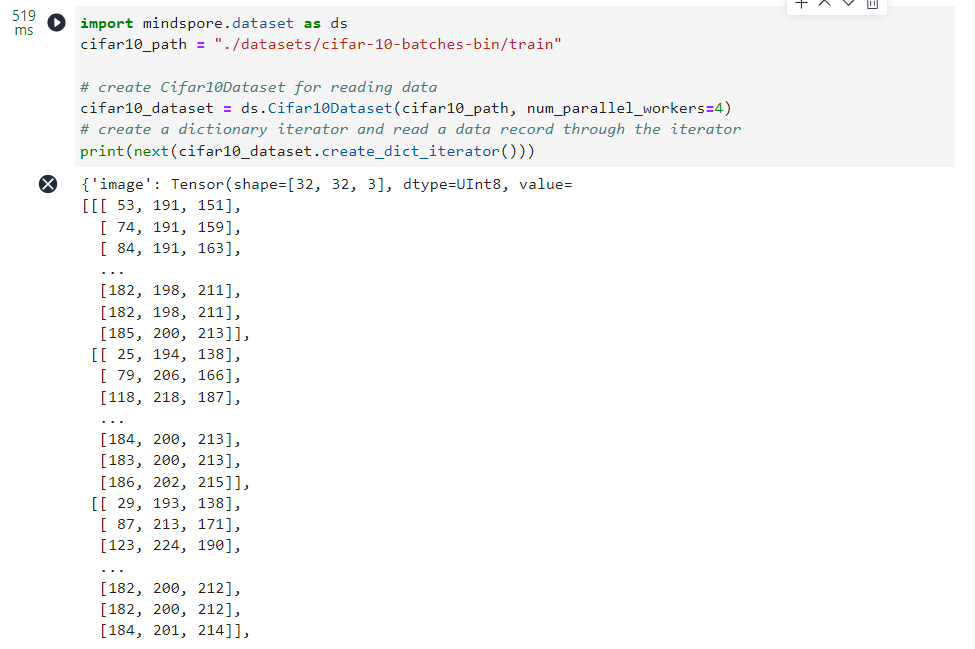Clear the cell output
The height and width of the screenshot is (649, 975).
click(x=47, y=184)
